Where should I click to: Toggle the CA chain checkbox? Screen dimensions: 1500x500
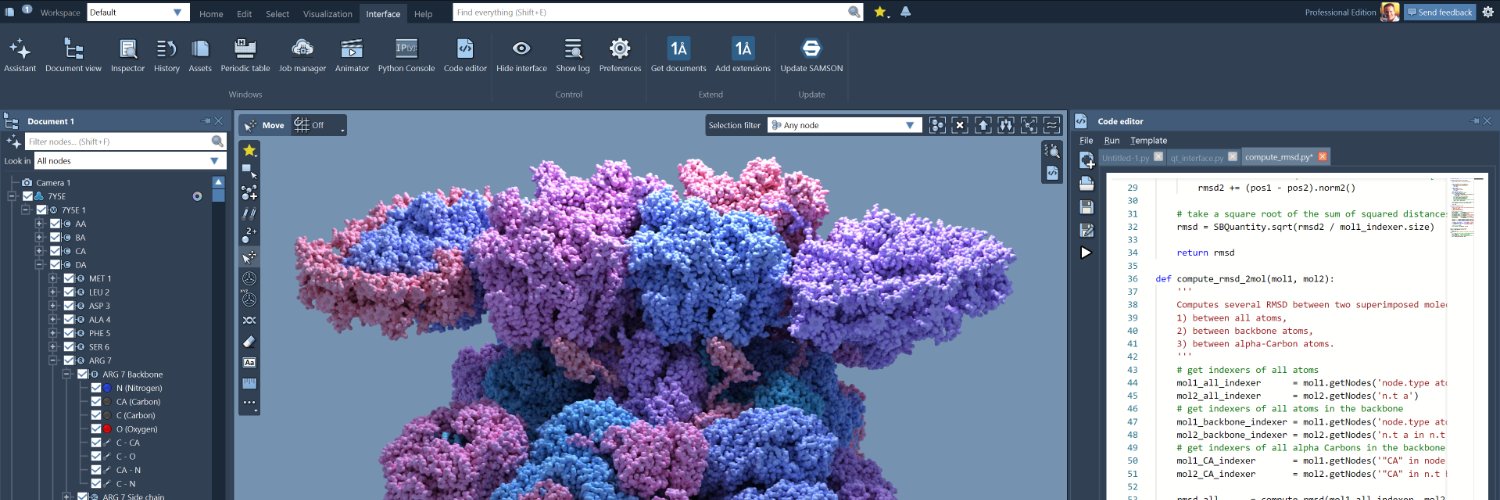point(55,251)
